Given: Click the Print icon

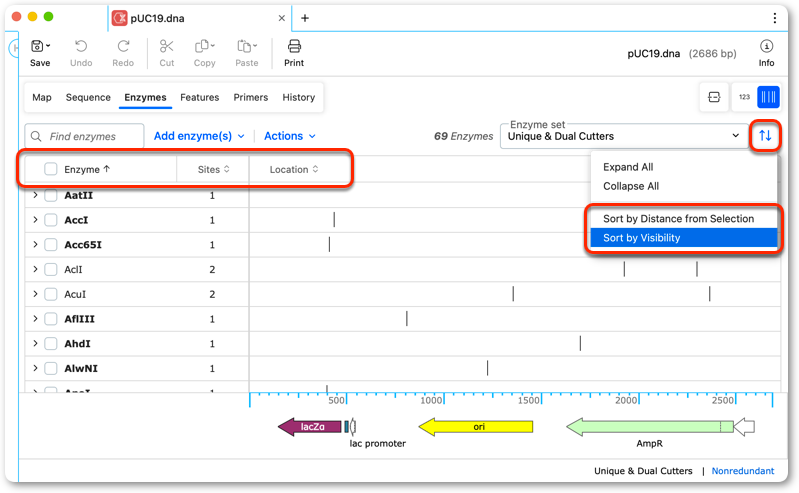Looking at the screenshot, I should point(294,46).
